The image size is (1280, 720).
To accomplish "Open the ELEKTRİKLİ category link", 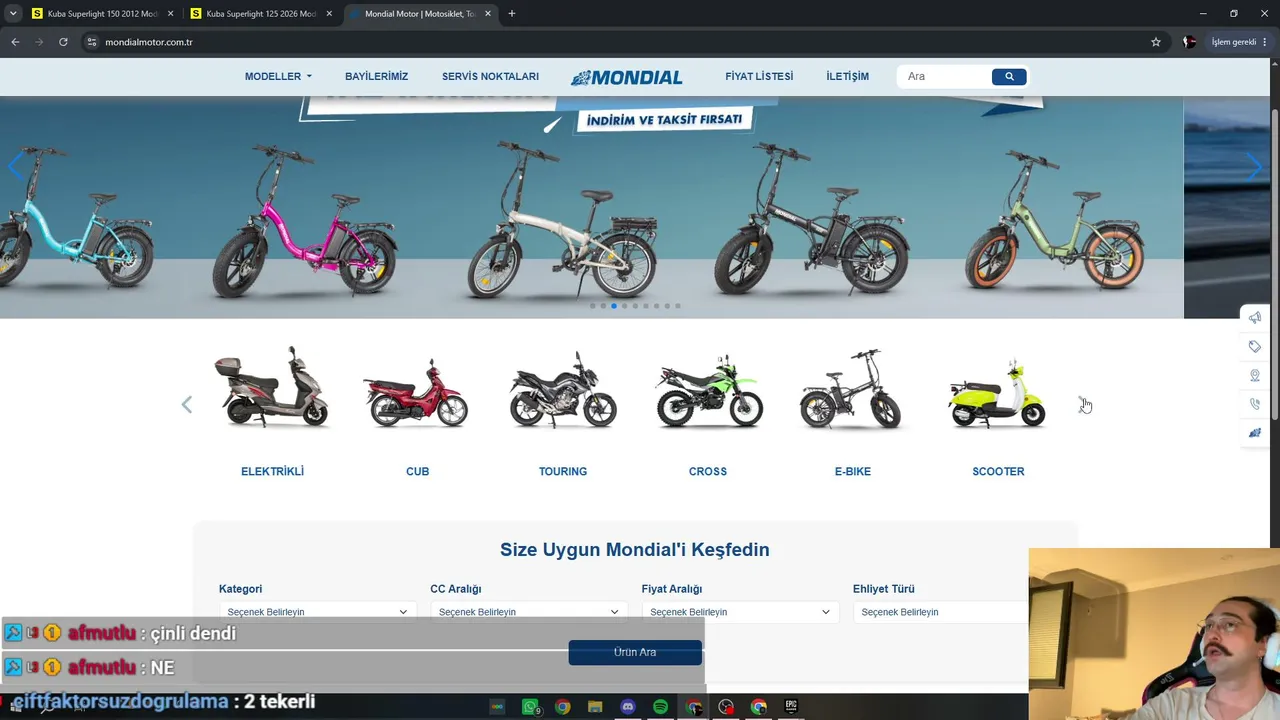I will tap(272, 471).
